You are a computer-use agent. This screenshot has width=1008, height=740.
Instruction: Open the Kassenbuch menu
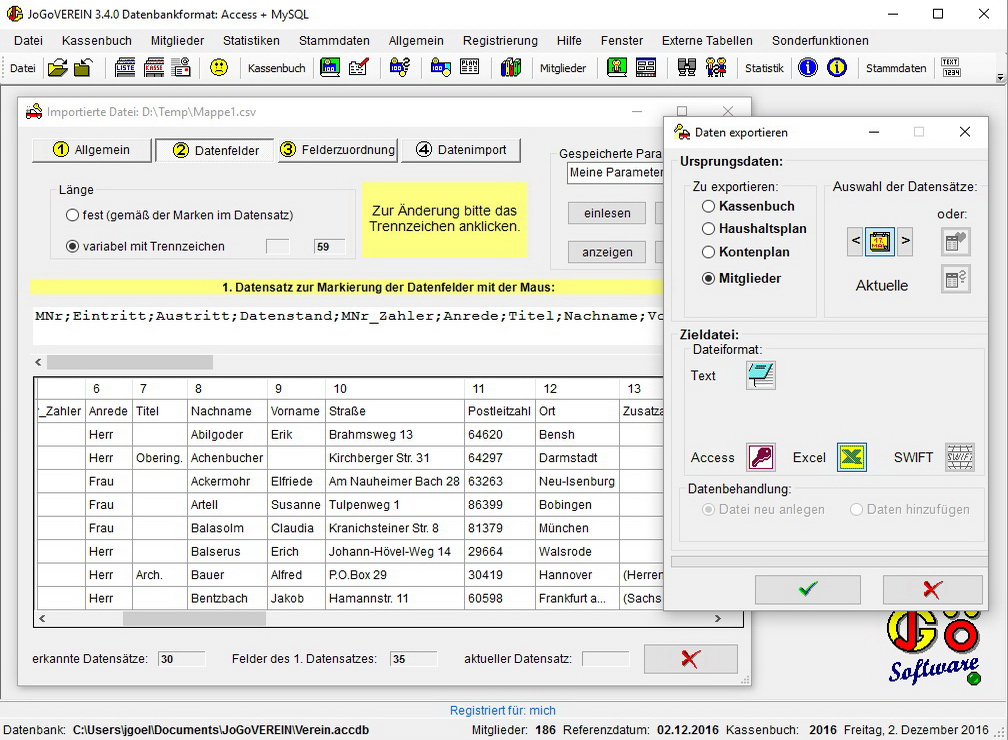(96, 41)
